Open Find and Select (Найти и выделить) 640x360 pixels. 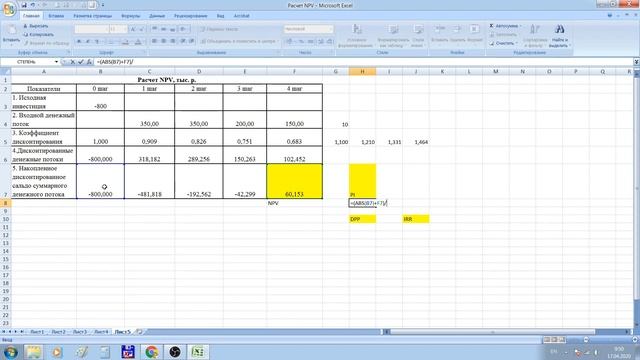tap(560, 36)
